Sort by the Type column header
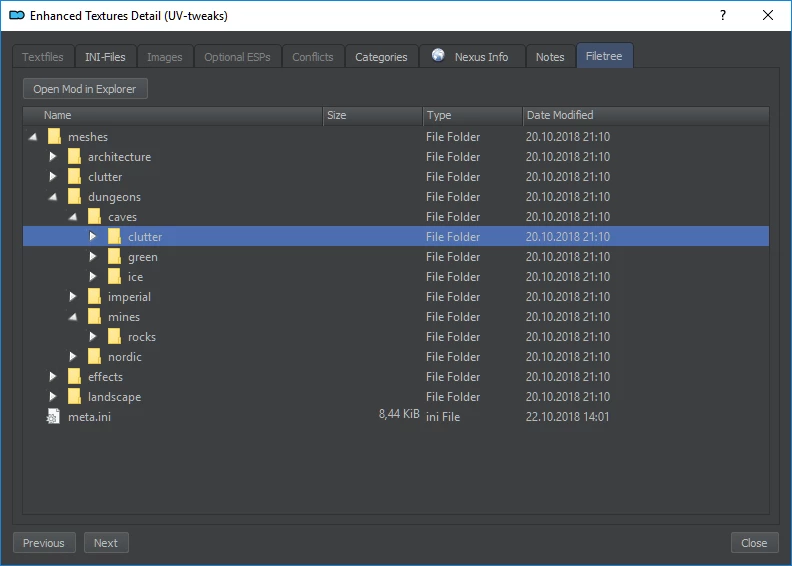The width and height of the screenshot is (792, 566). pyautogui.click(x=472, y=115)
